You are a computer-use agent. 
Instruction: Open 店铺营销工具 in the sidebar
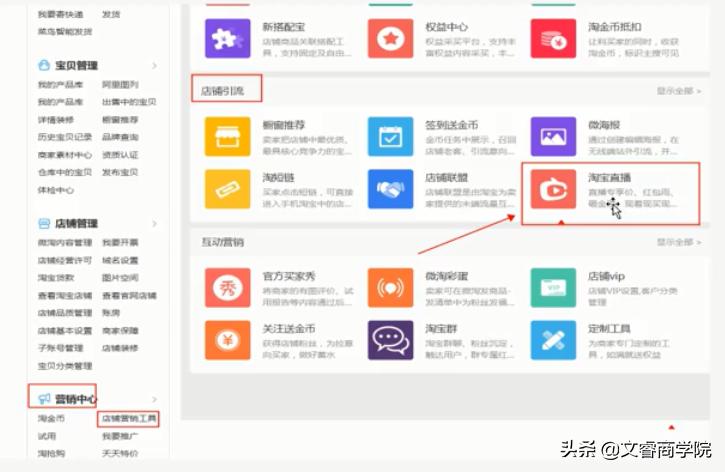pos(129,419)
